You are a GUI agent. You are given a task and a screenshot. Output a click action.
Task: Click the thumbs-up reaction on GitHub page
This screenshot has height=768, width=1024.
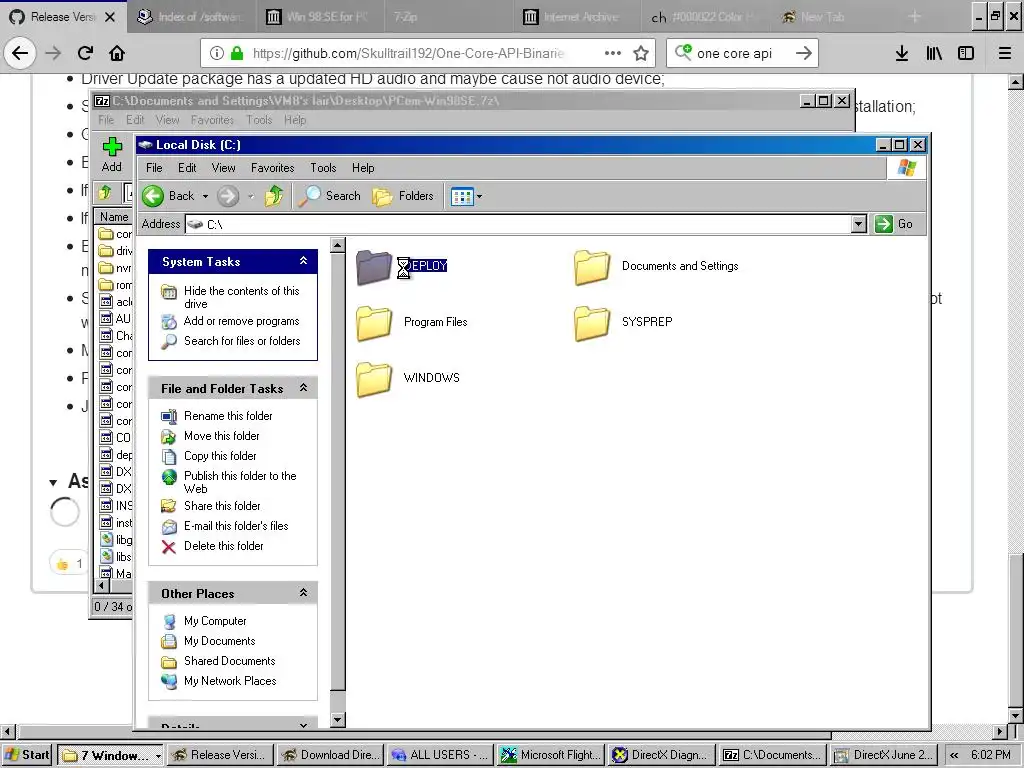click(x=69, y=563)
